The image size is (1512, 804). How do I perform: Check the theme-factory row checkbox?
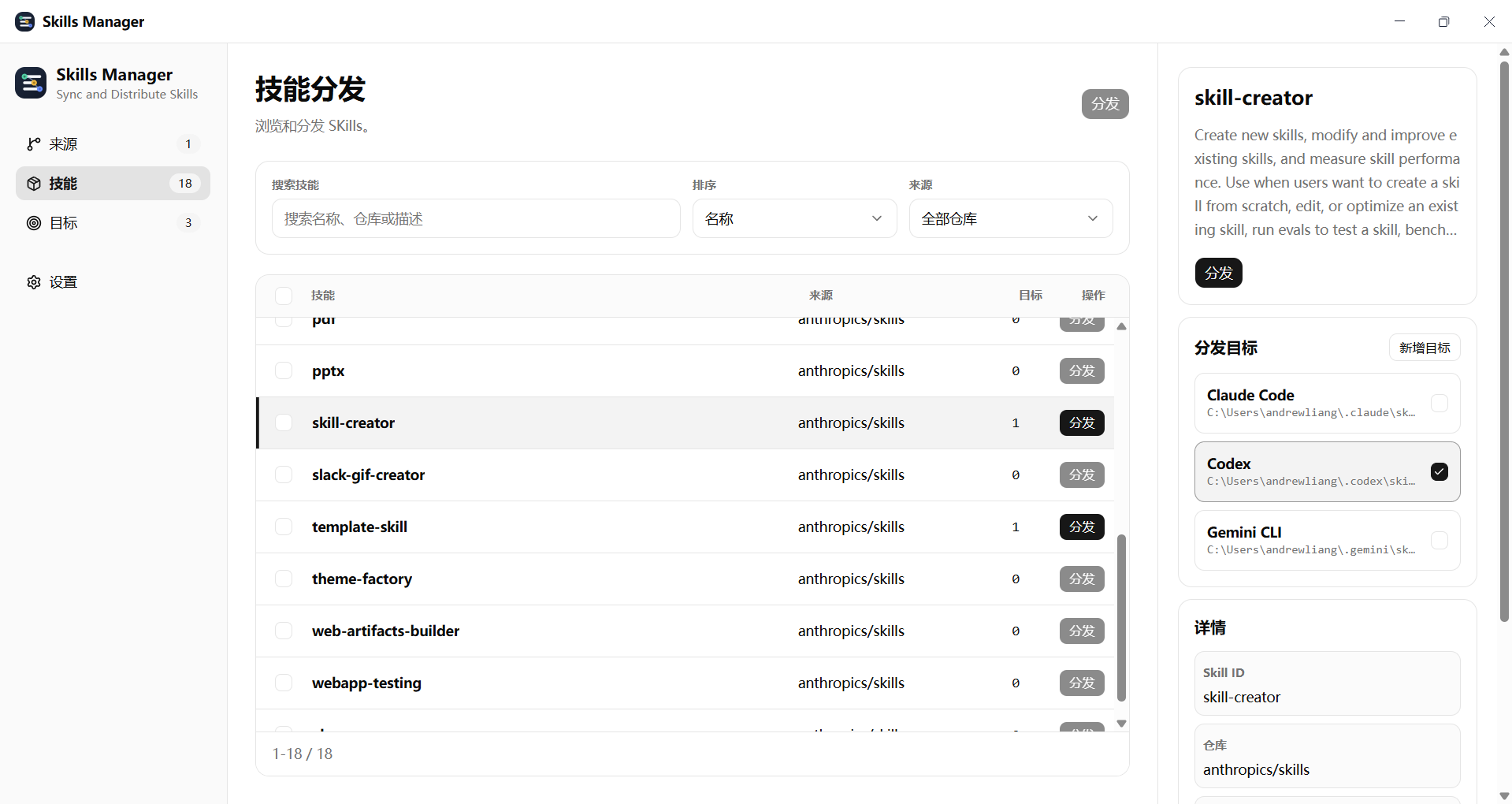click(284, 579)
